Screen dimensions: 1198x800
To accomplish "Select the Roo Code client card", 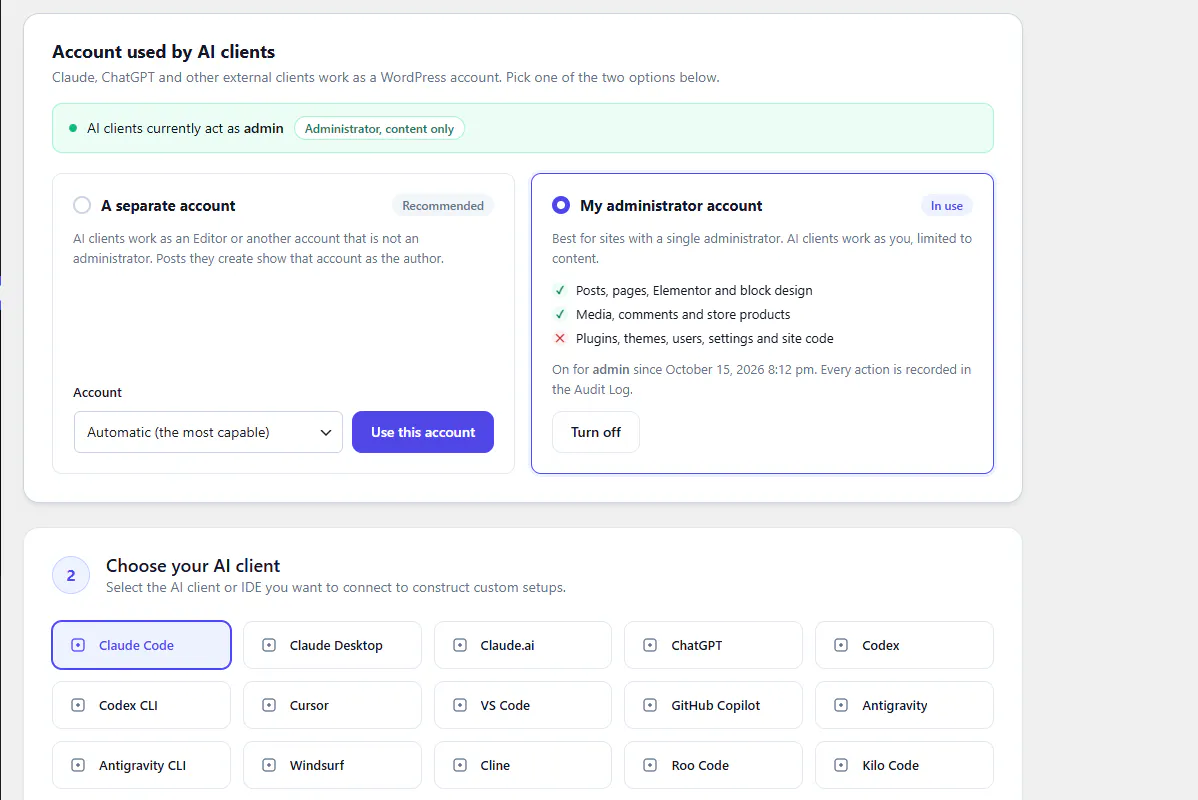I will (x=713, y=765).
